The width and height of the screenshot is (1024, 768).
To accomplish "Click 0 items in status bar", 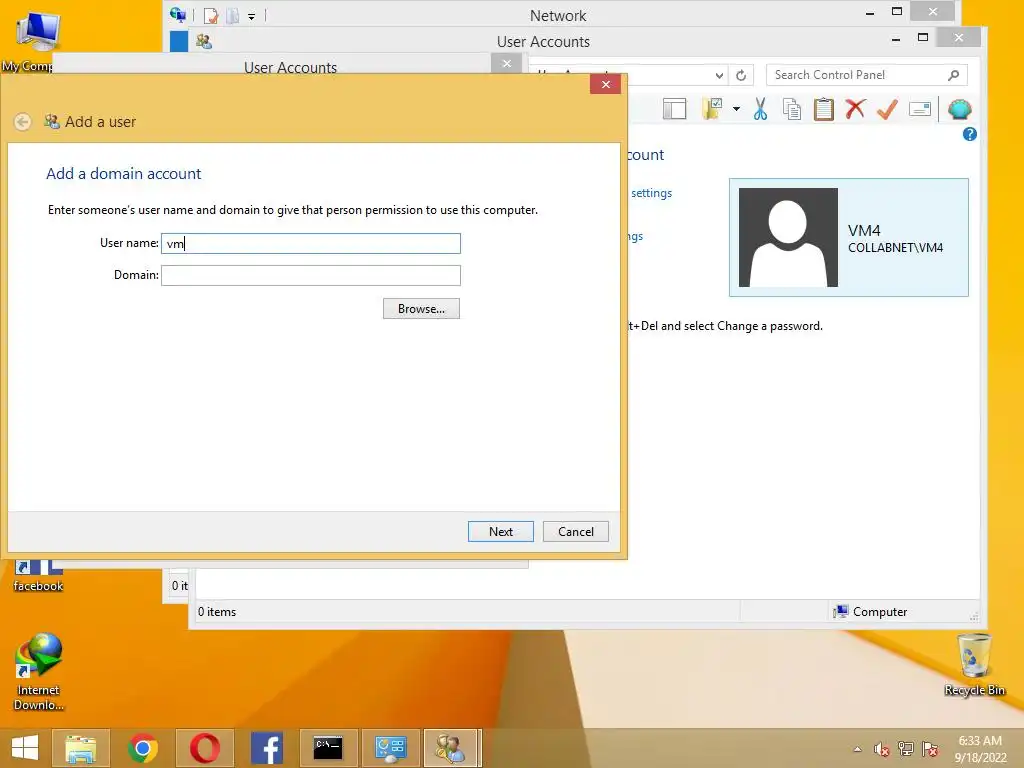I will [x=217, y=612].
